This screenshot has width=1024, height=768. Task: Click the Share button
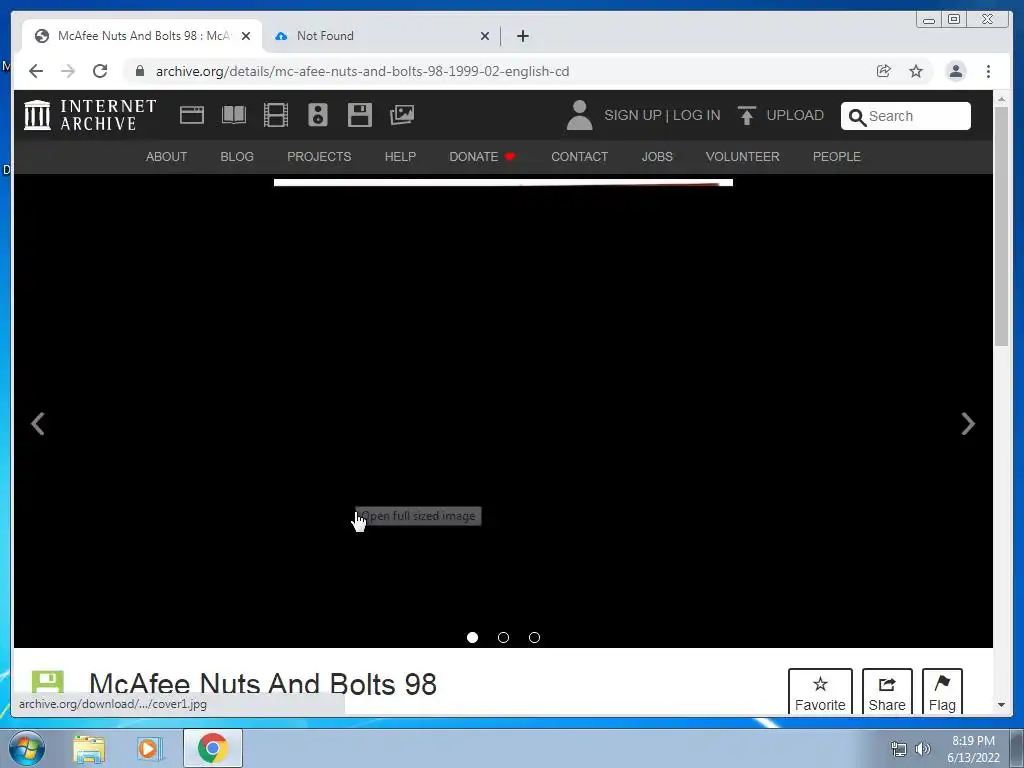pyautogui.click(x=887, y=692)
